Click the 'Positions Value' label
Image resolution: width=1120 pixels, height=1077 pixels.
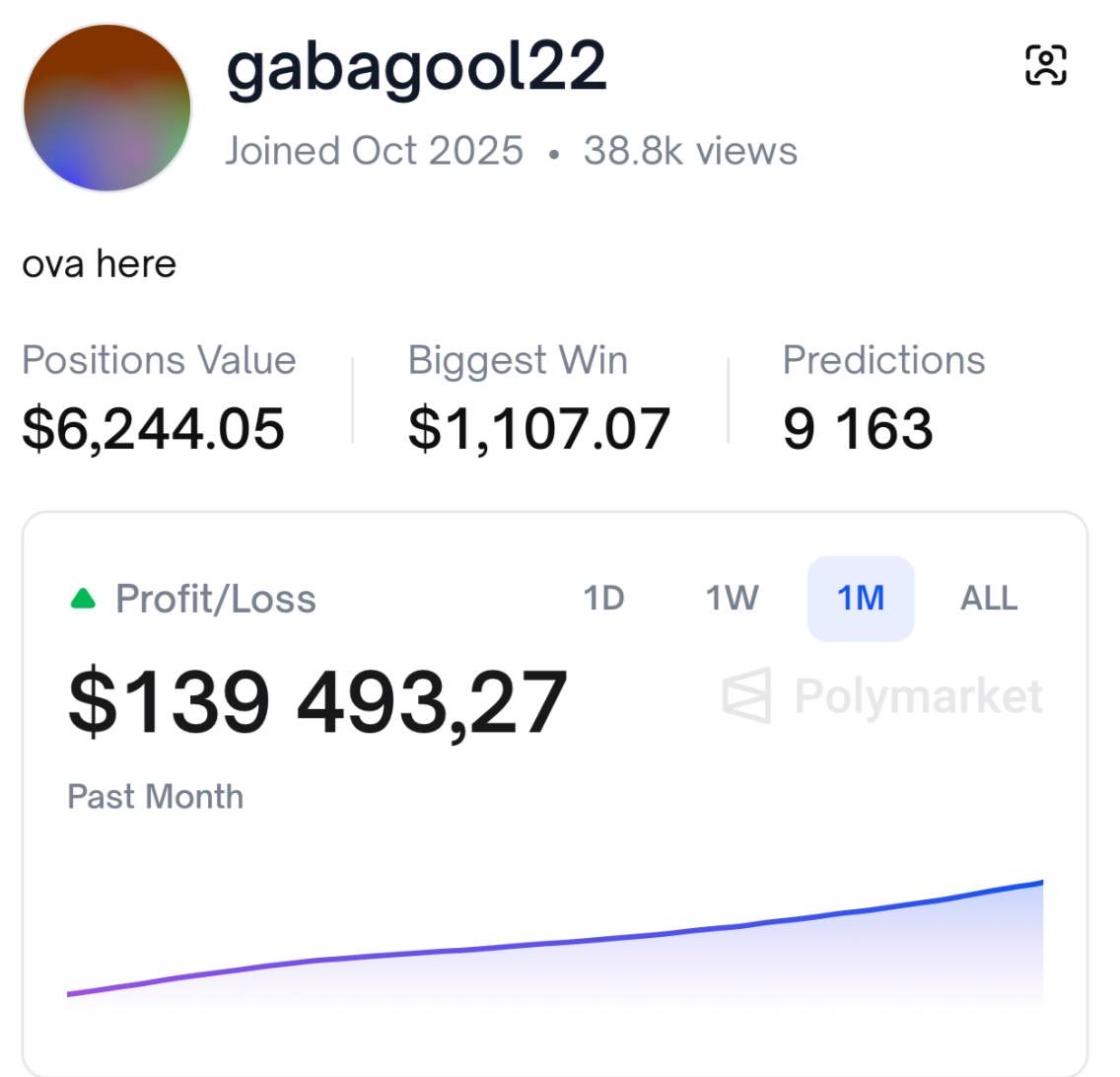159,359
